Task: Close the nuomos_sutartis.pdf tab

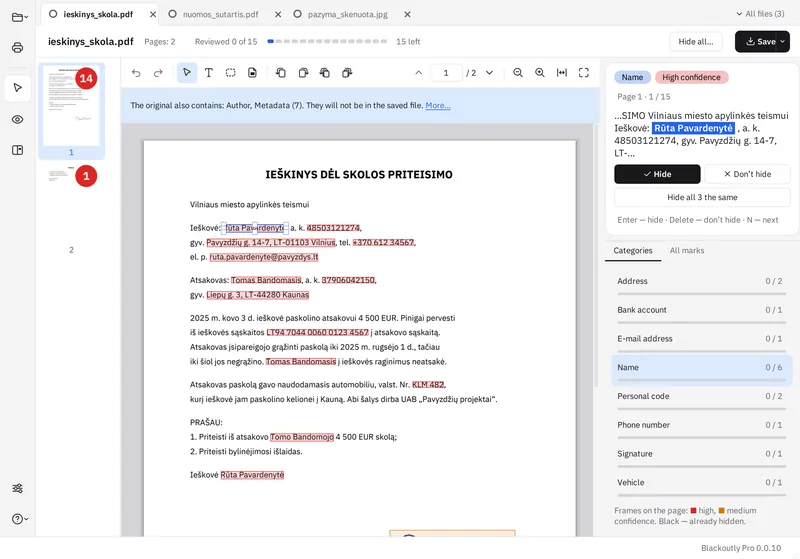Action: pos(278,14)
